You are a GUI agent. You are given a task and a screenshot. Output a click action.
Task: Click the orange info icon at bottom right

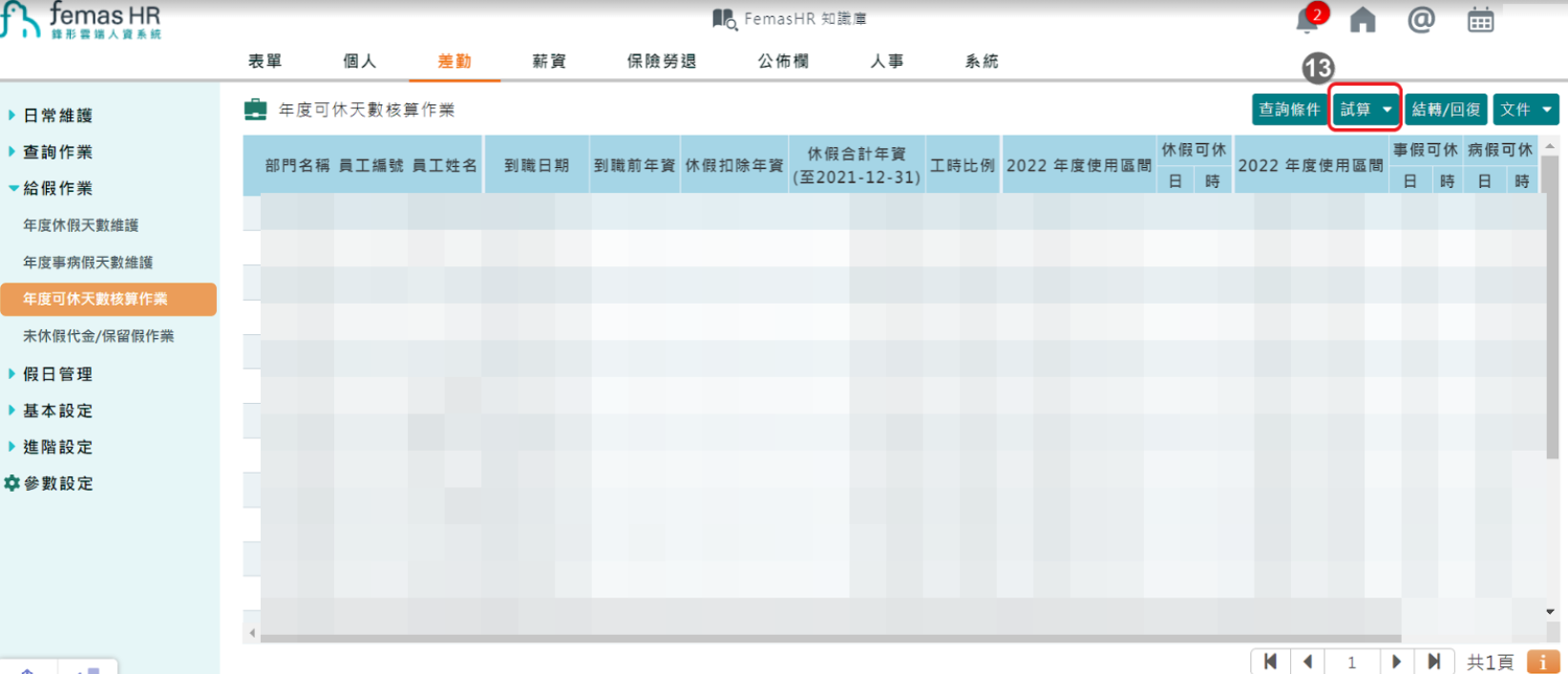[x=1543, y=662]
